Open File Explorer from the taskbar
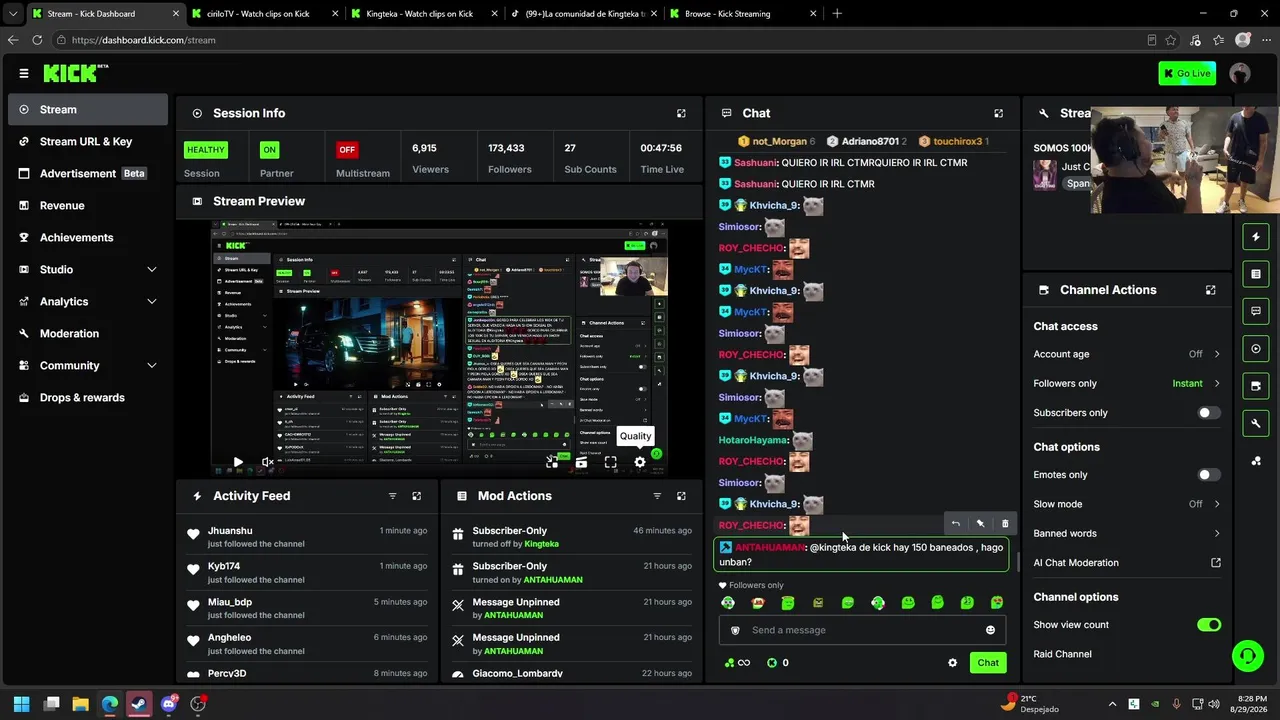The width and height of the screenshot is (1280, 720). (81, 704)
